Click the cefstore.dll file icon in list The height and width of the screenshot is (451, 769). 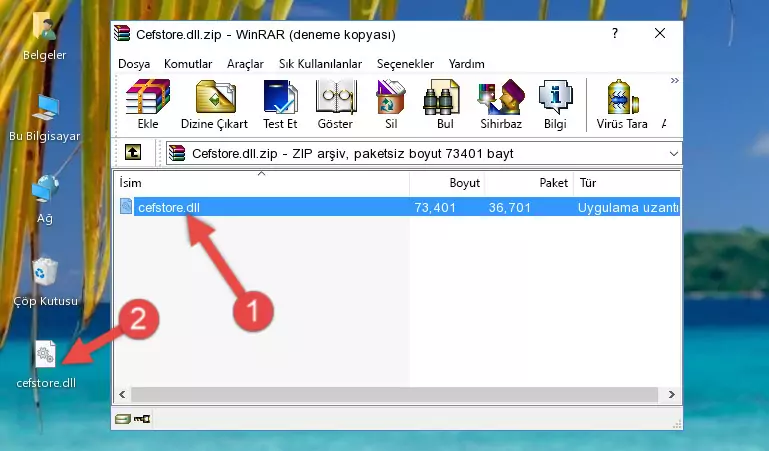point(126,206)
